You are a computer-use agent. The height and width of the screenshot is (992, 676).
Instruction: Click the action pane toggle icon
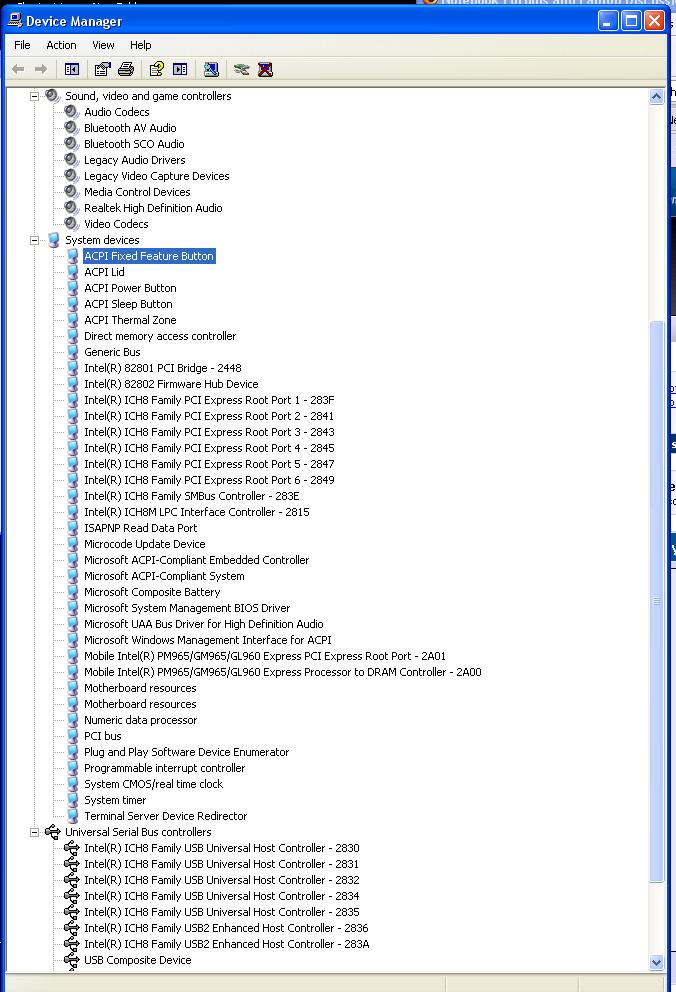click(180, 69)
